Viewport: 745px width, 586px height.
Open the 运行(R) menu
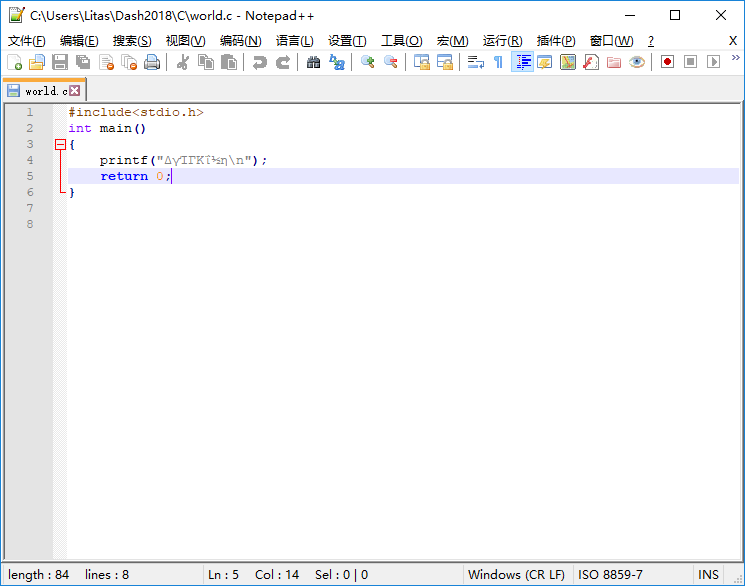pos(502,41)
